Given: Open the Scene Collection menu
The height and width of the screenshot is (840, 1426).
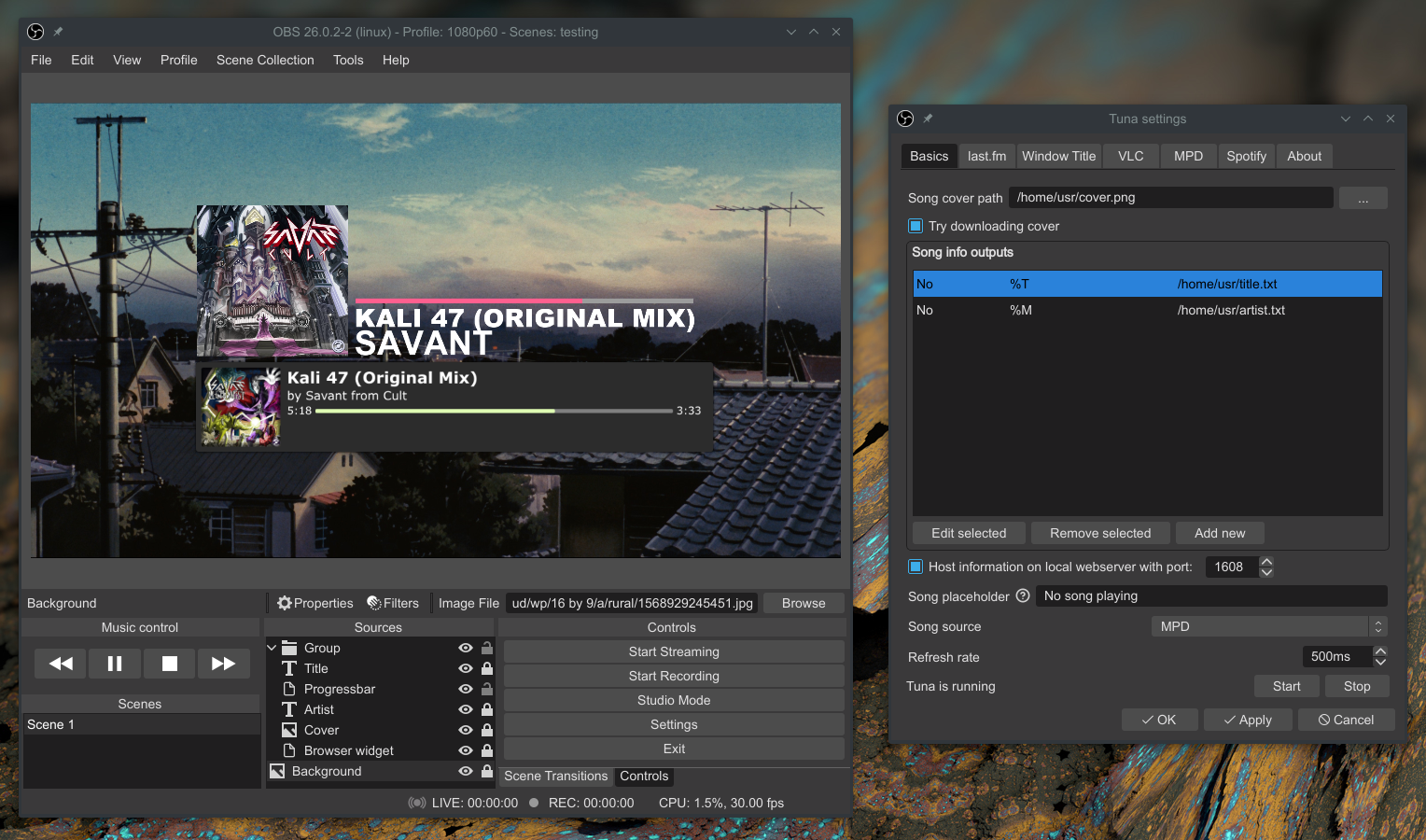Looking at the screenshot, I should point(265,60).
